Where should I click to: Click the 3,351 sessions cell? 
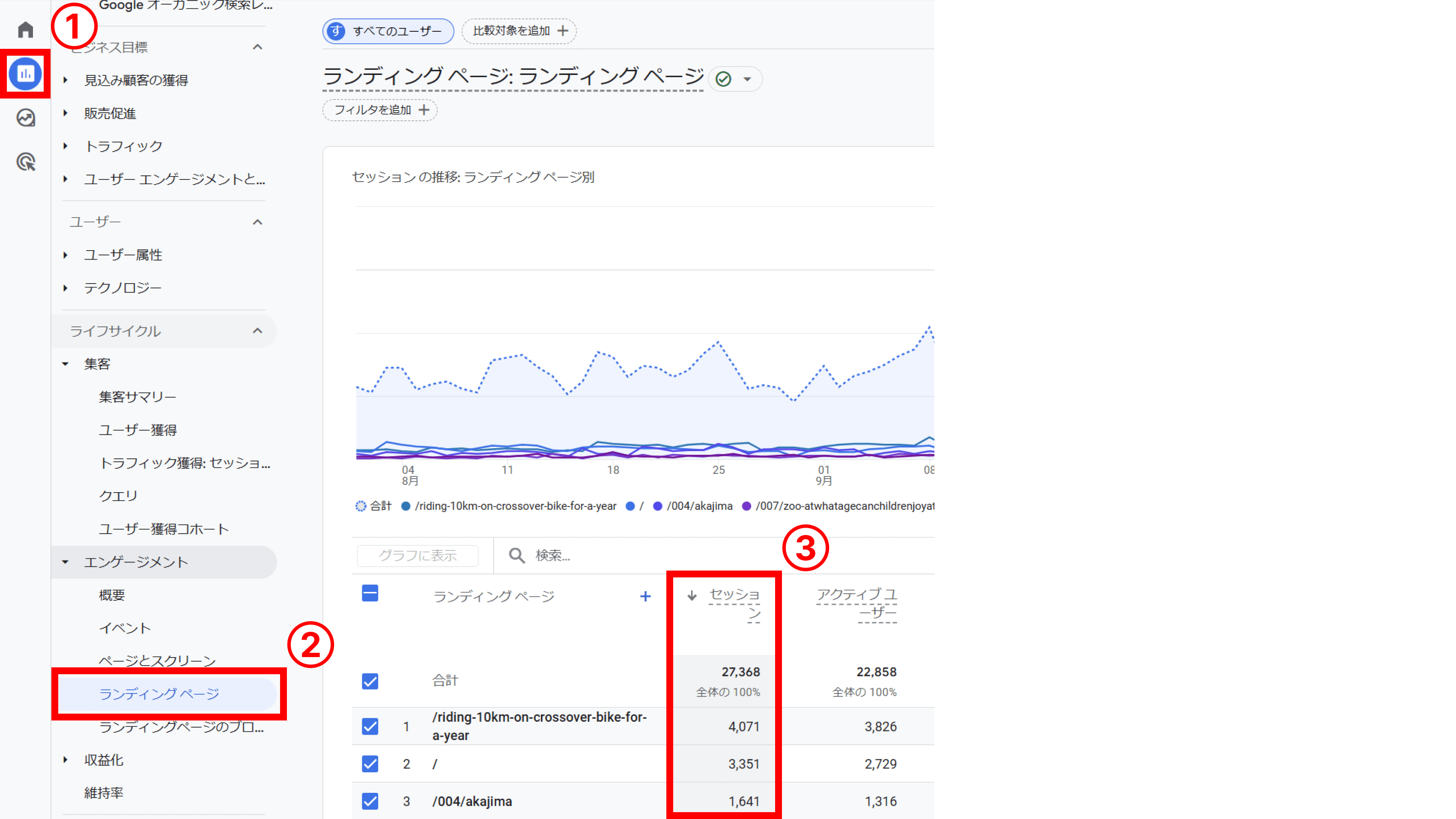[x=744, y=764]
